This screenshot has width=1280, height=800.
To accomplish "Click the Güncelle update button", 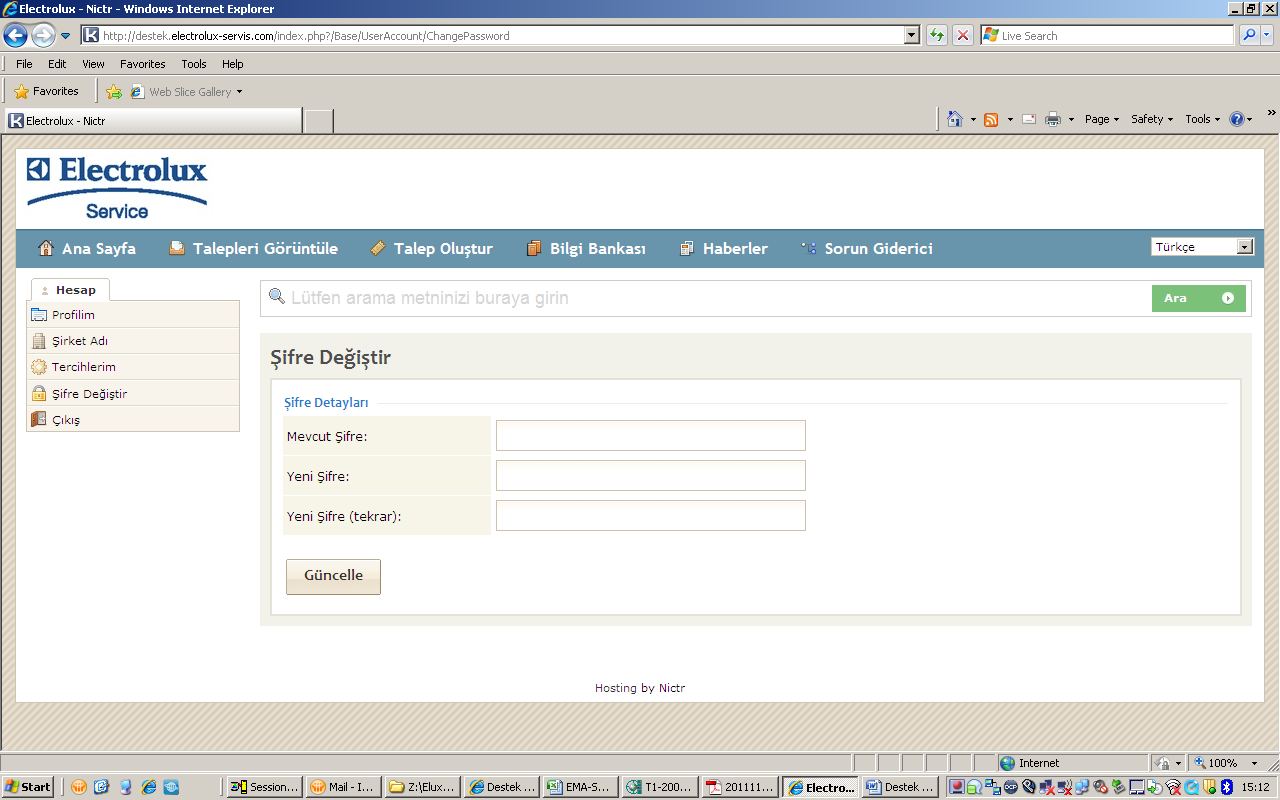I will [333, 577].
